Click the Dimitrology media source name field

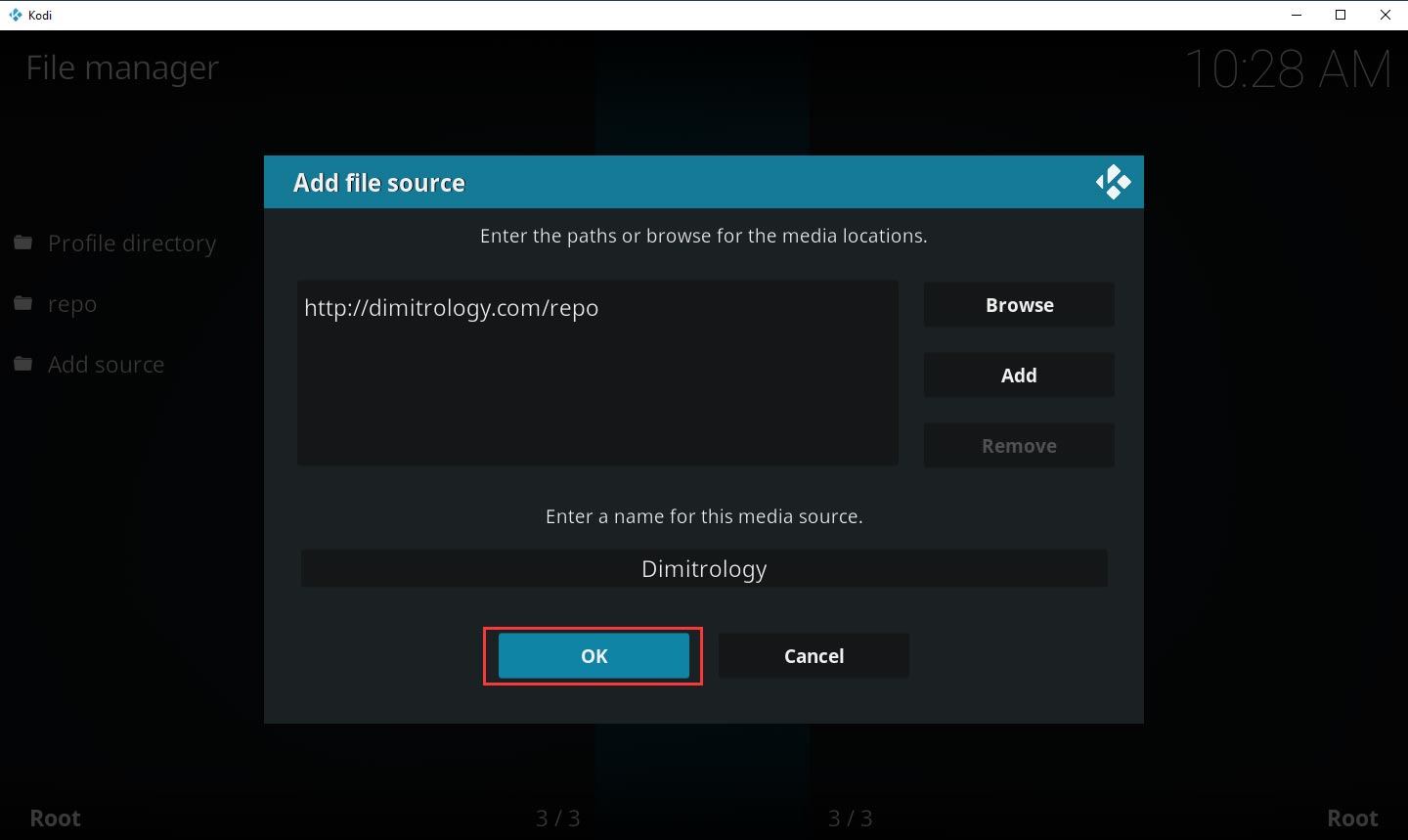point(703,568)
